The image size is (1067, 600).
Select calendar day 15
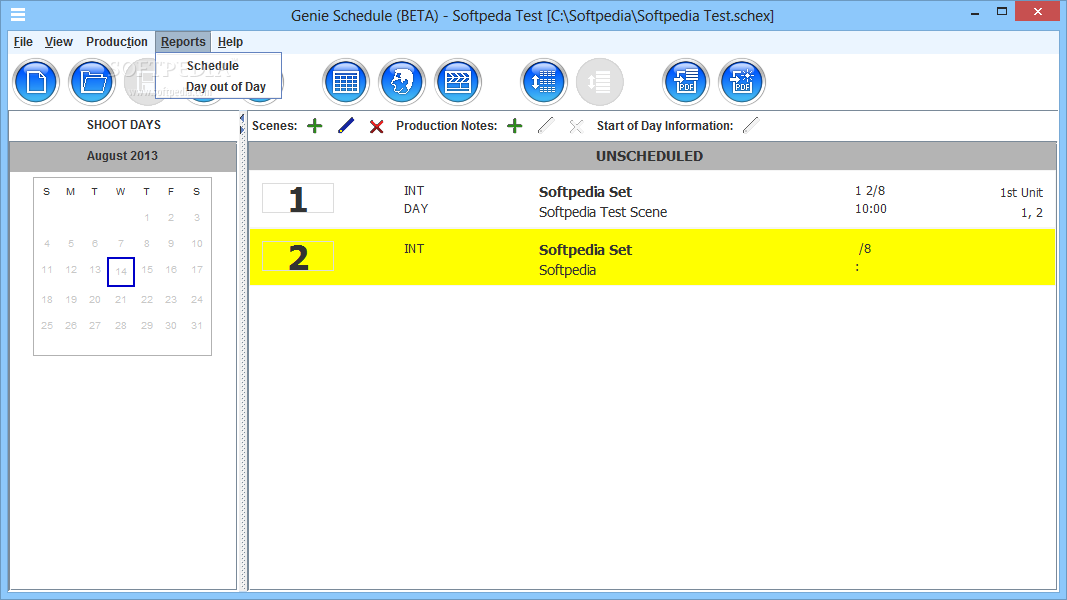pyautogui.click(x=147, y=270)
